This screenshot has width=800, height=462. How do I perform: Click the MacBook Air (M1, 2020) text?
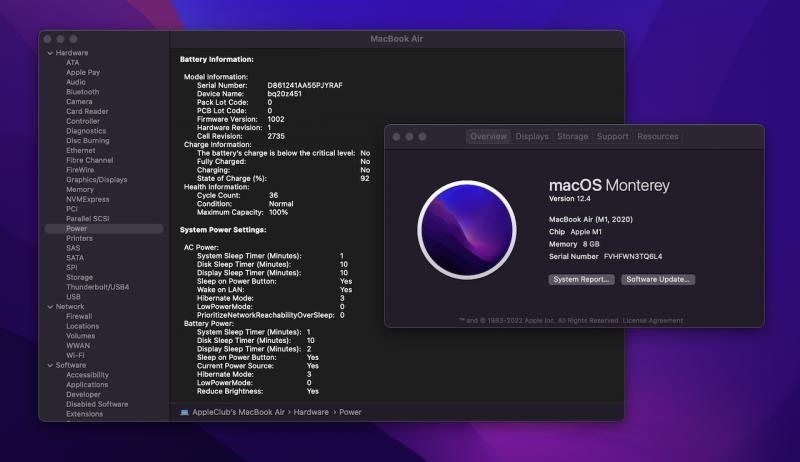[x=590, y=219]
